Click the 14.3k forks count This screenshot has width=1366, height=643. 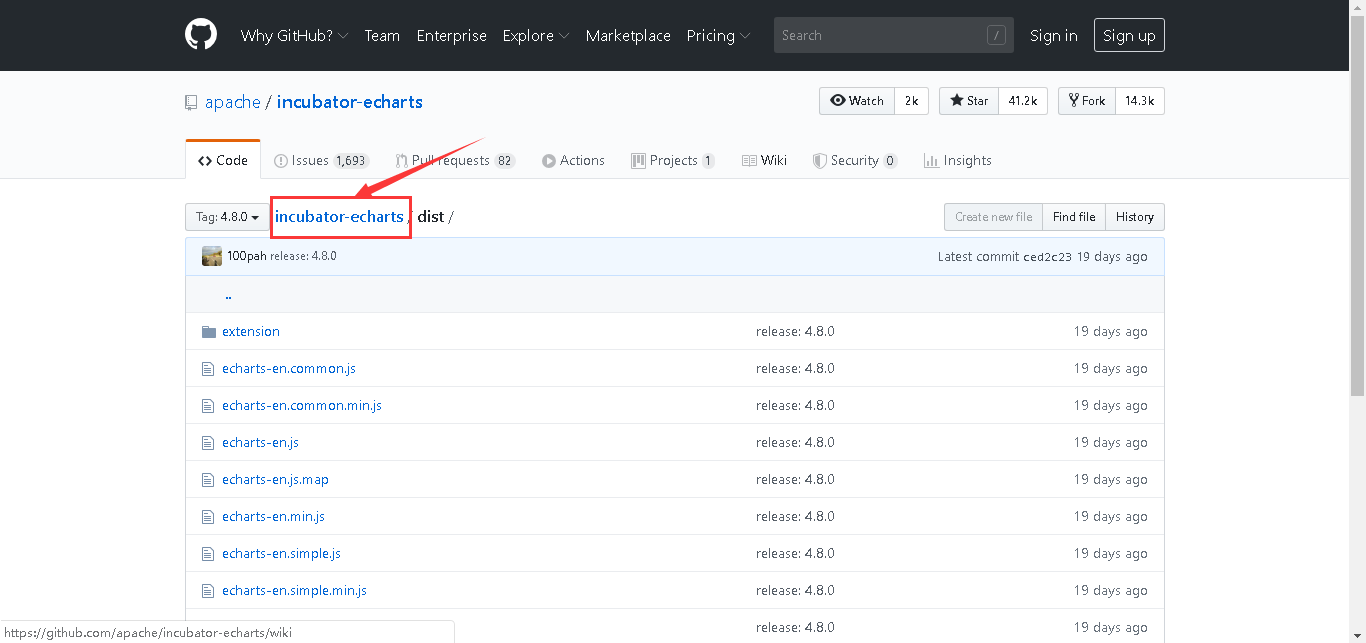(x=1140, y=101)
